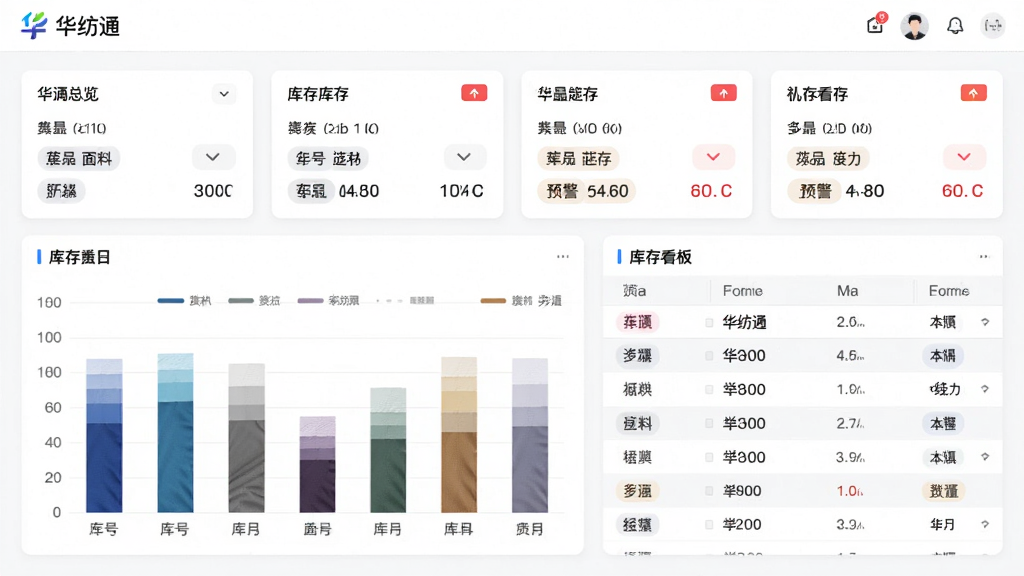Tick the checkbox beside 举200
Screen dimensions: 1024x576
tap(709, 524)
